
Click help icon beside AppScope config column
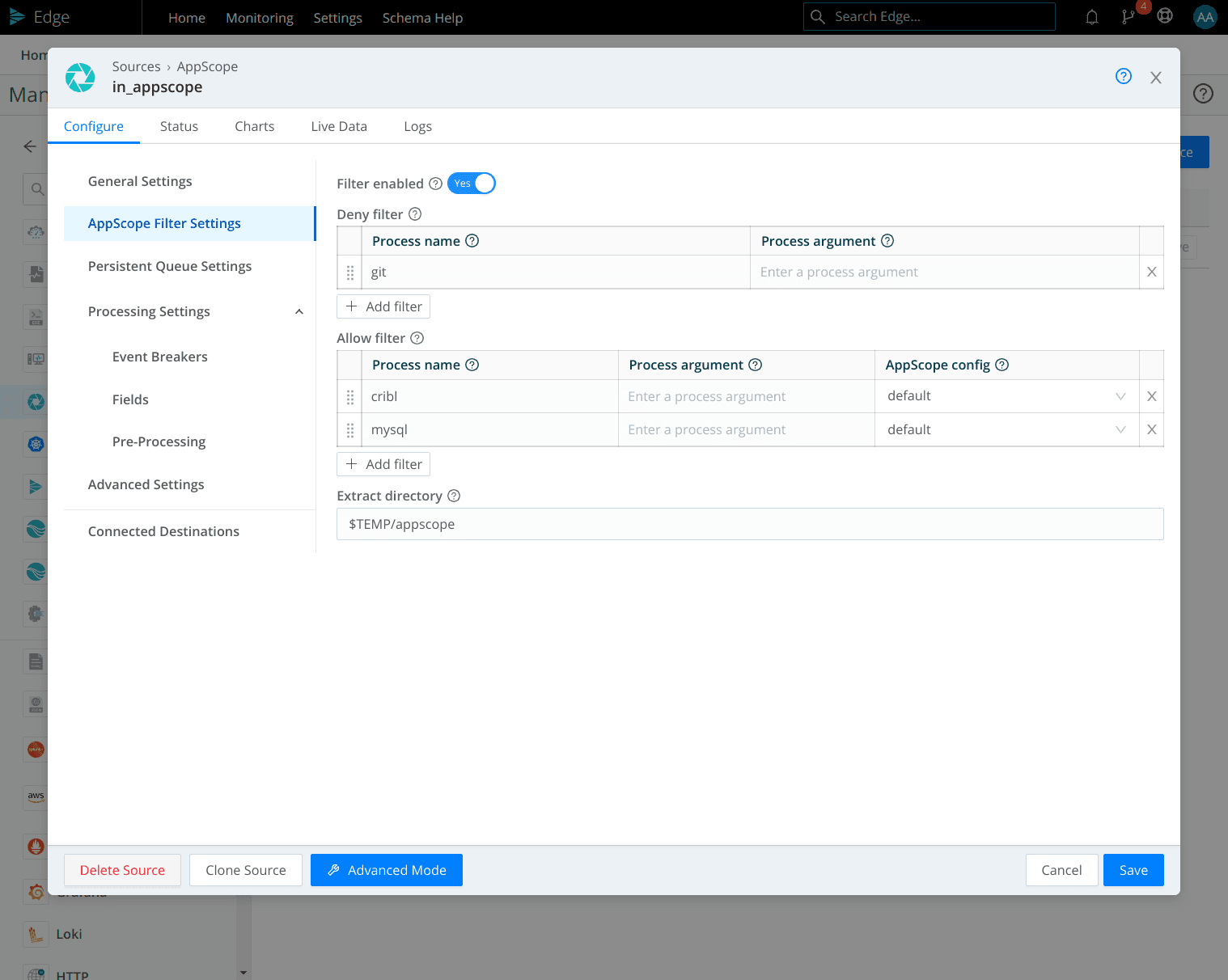point(1001,365)
